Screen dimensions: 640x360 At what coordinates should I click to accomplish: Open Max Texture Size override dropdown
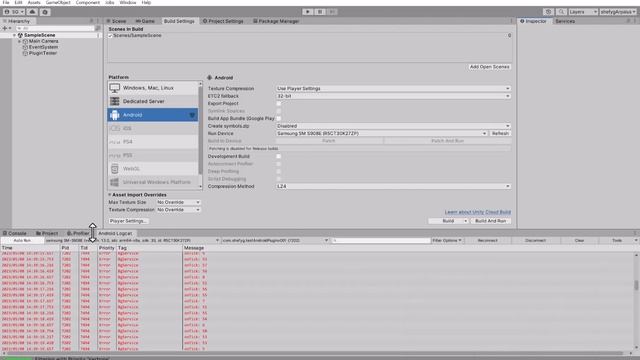178,202
